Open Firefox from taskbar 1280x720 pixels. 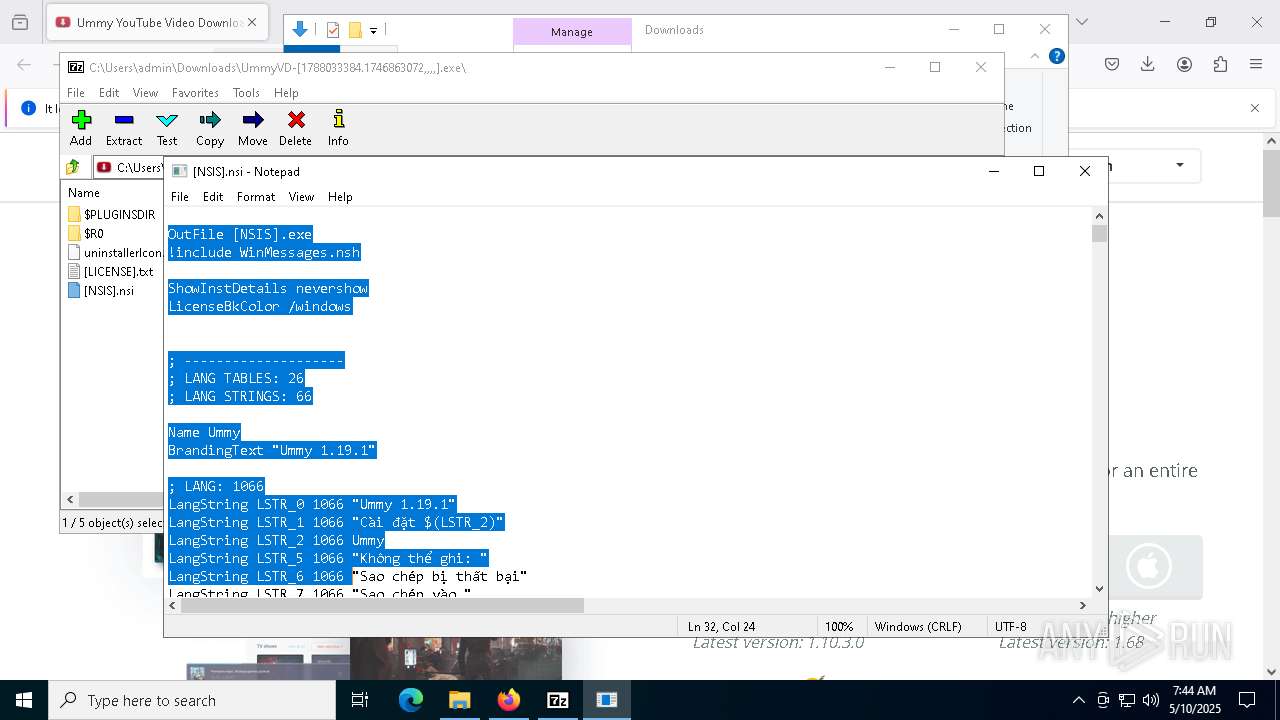pos(508,700)
